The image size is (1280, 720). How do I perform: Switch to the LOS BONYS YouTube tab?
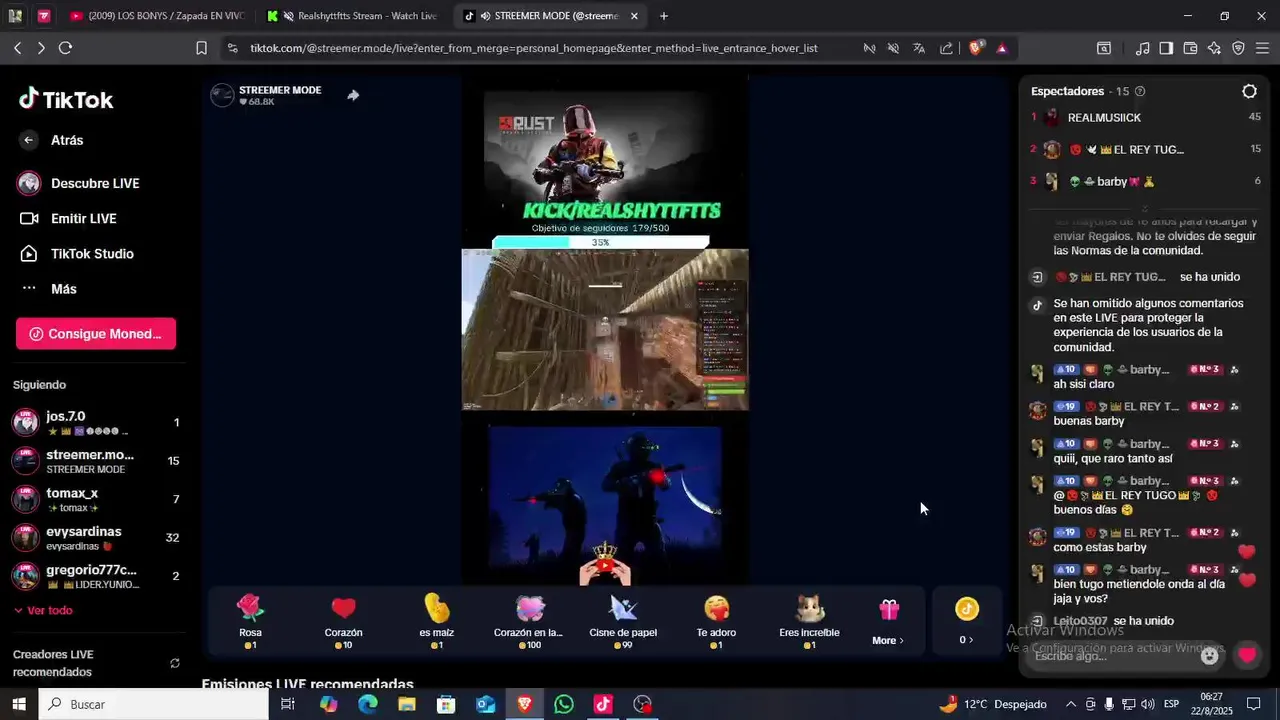coord(157,16)
